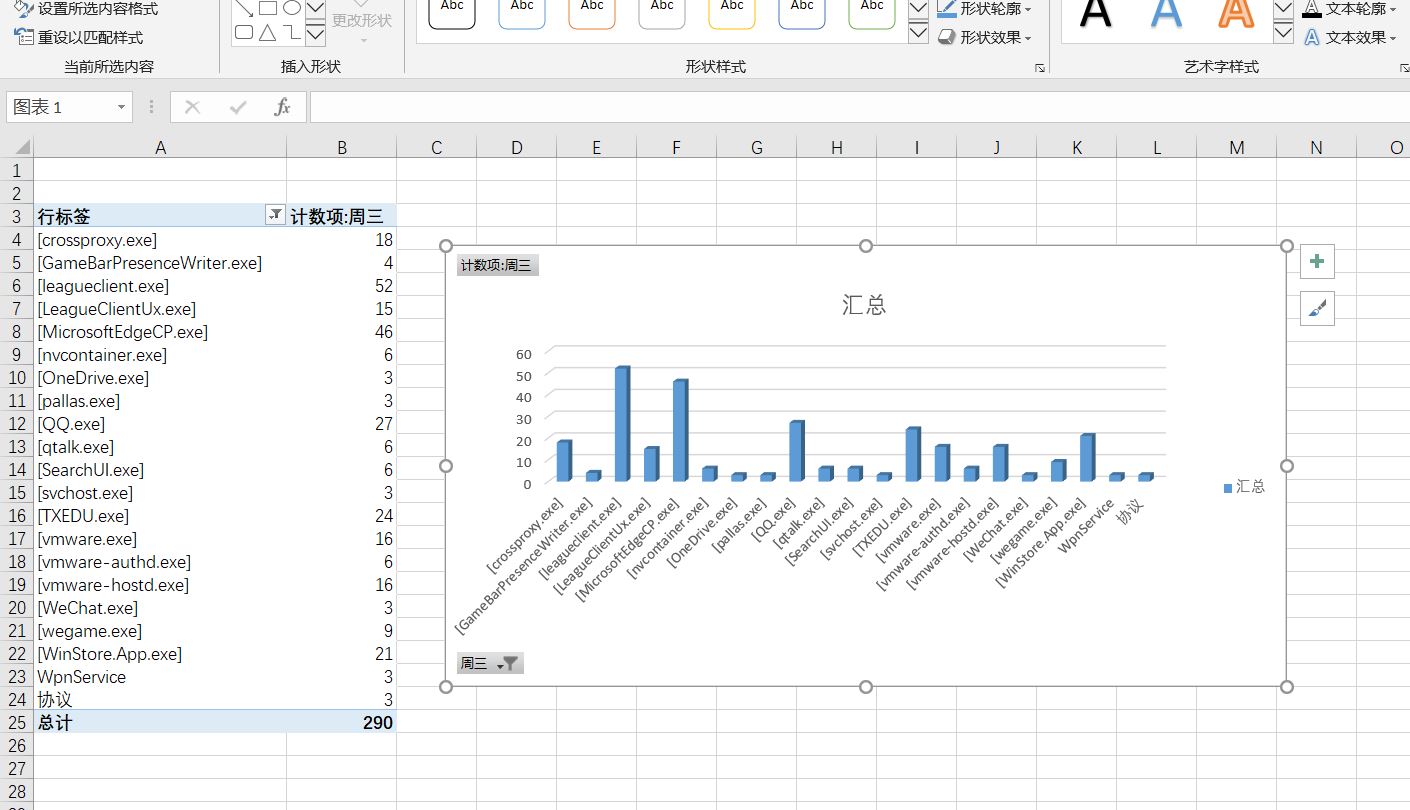
Task: Open the Text Outline (文本轮廓) dropdown
Action: click(x=1350, y=9)
